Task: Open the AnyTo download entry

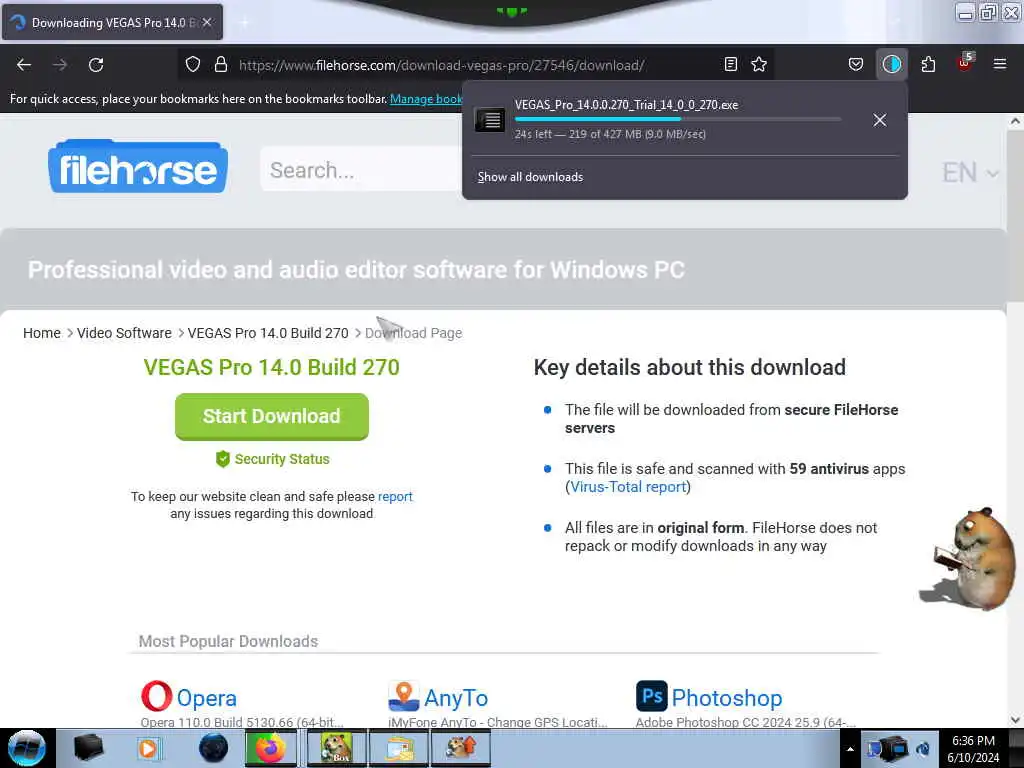Action: click(x=456, y=698)
